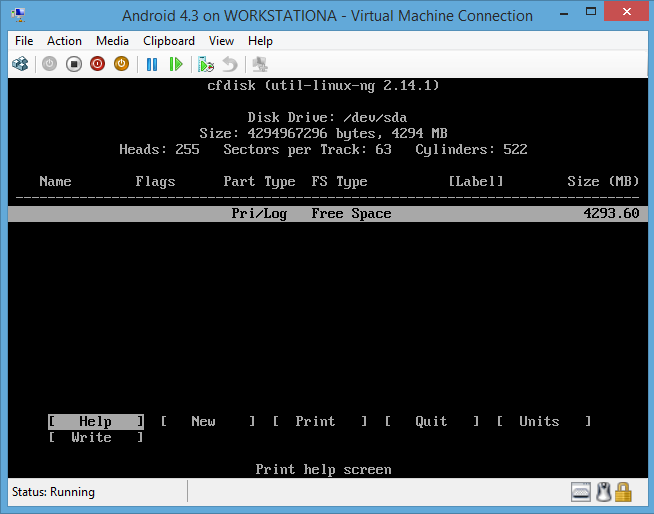The height and width of the screenshot is (514, 654).
Task: Choose the Quit option in cfdisk
Action: coord(432,422)
